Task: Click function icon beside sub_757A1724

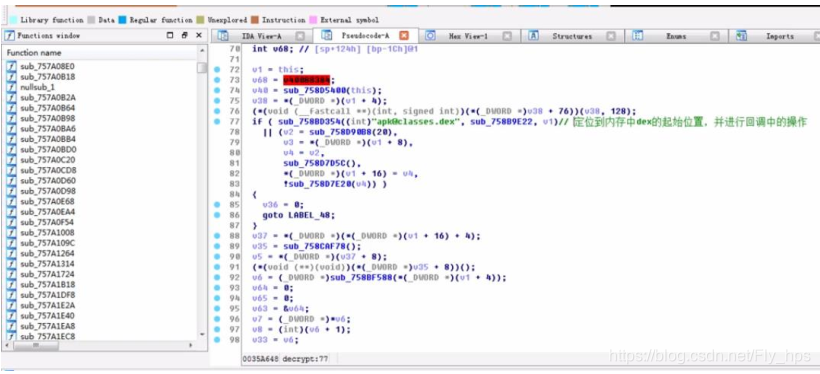Action: tap(12, 274)
